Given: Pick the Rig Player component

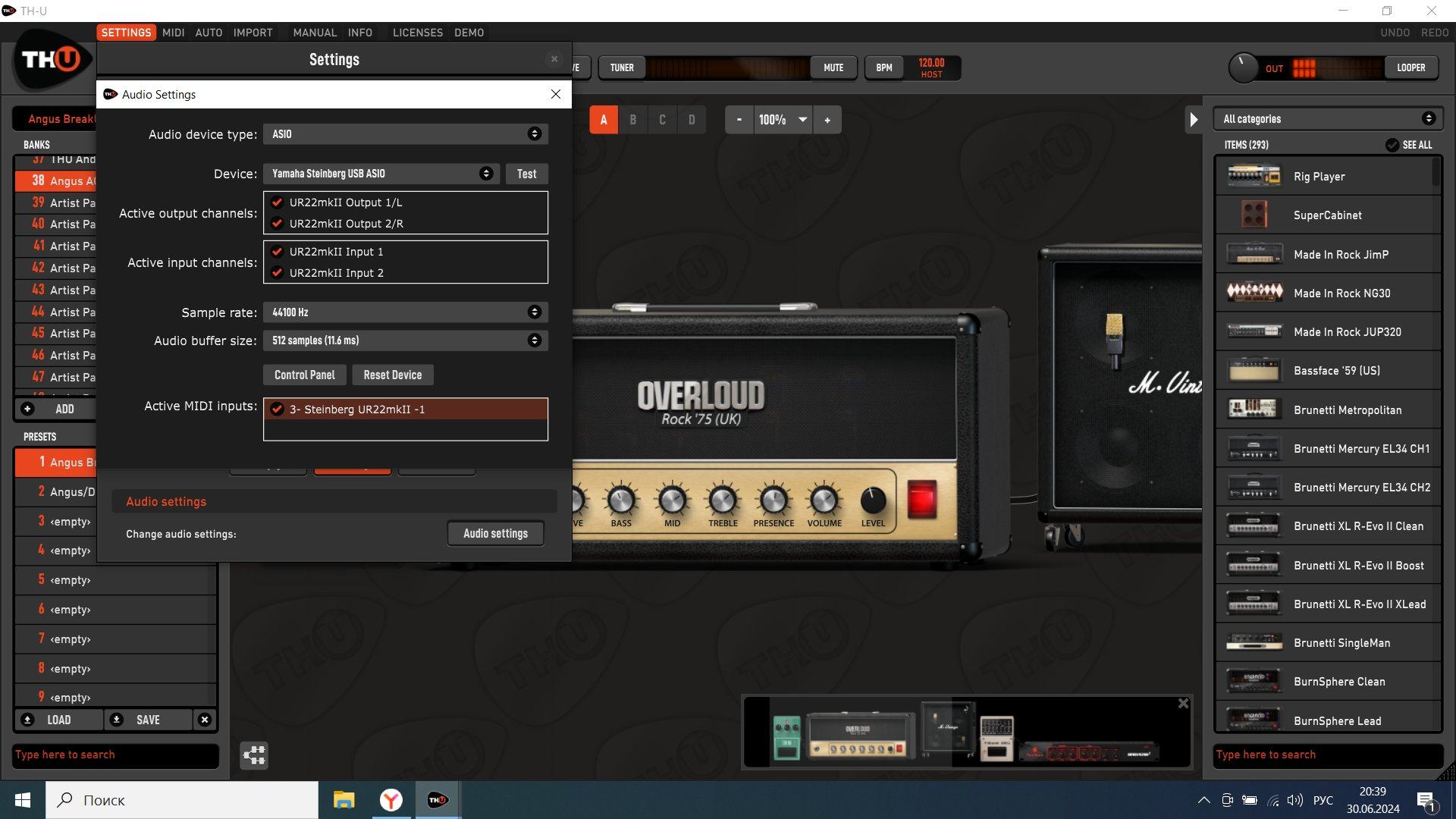Looking at the screenshot, I should [x=1328, y=176].
